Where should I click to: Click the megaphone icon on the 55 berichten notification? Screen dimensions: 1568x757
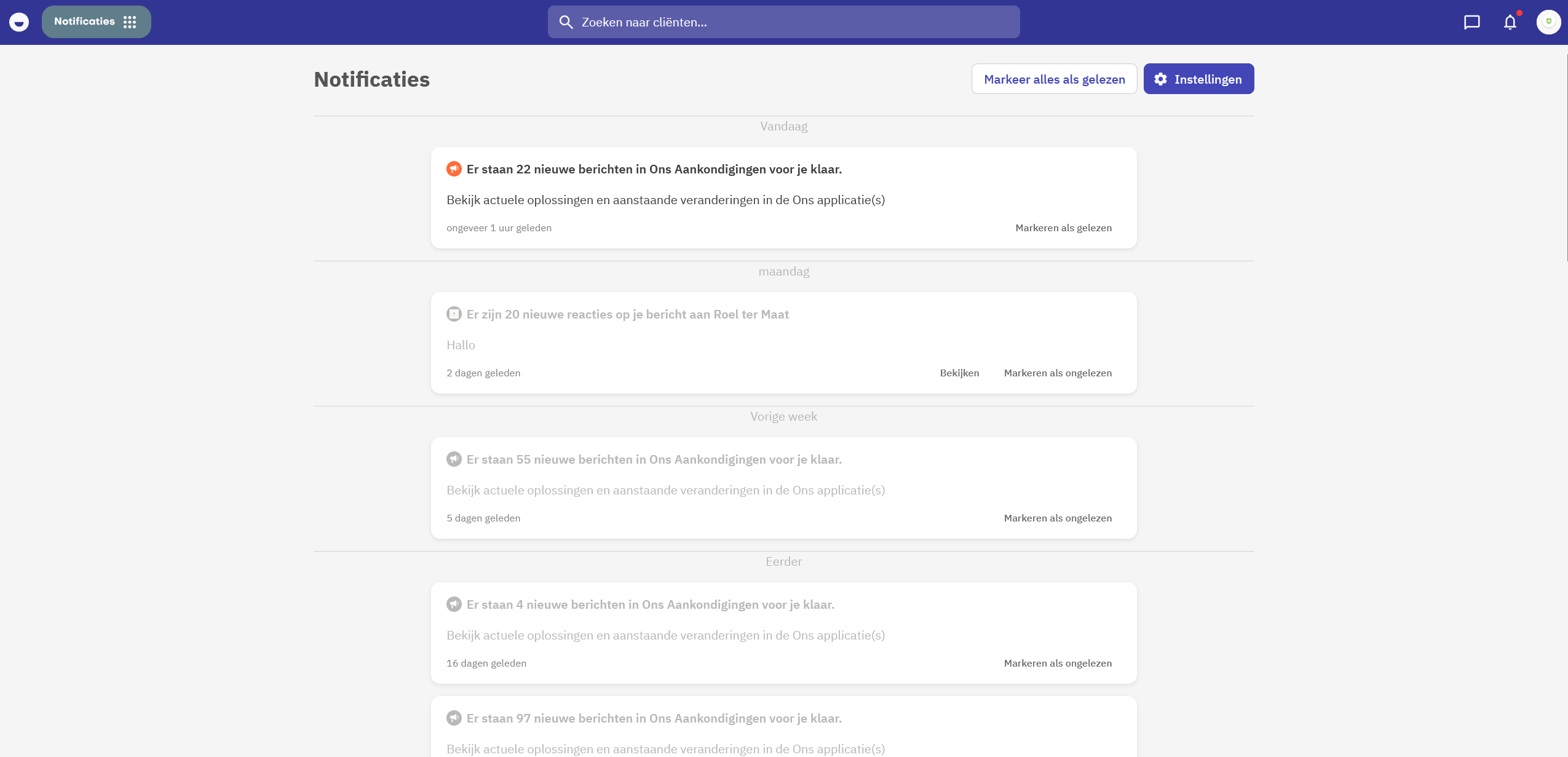[x=454, y=459]
